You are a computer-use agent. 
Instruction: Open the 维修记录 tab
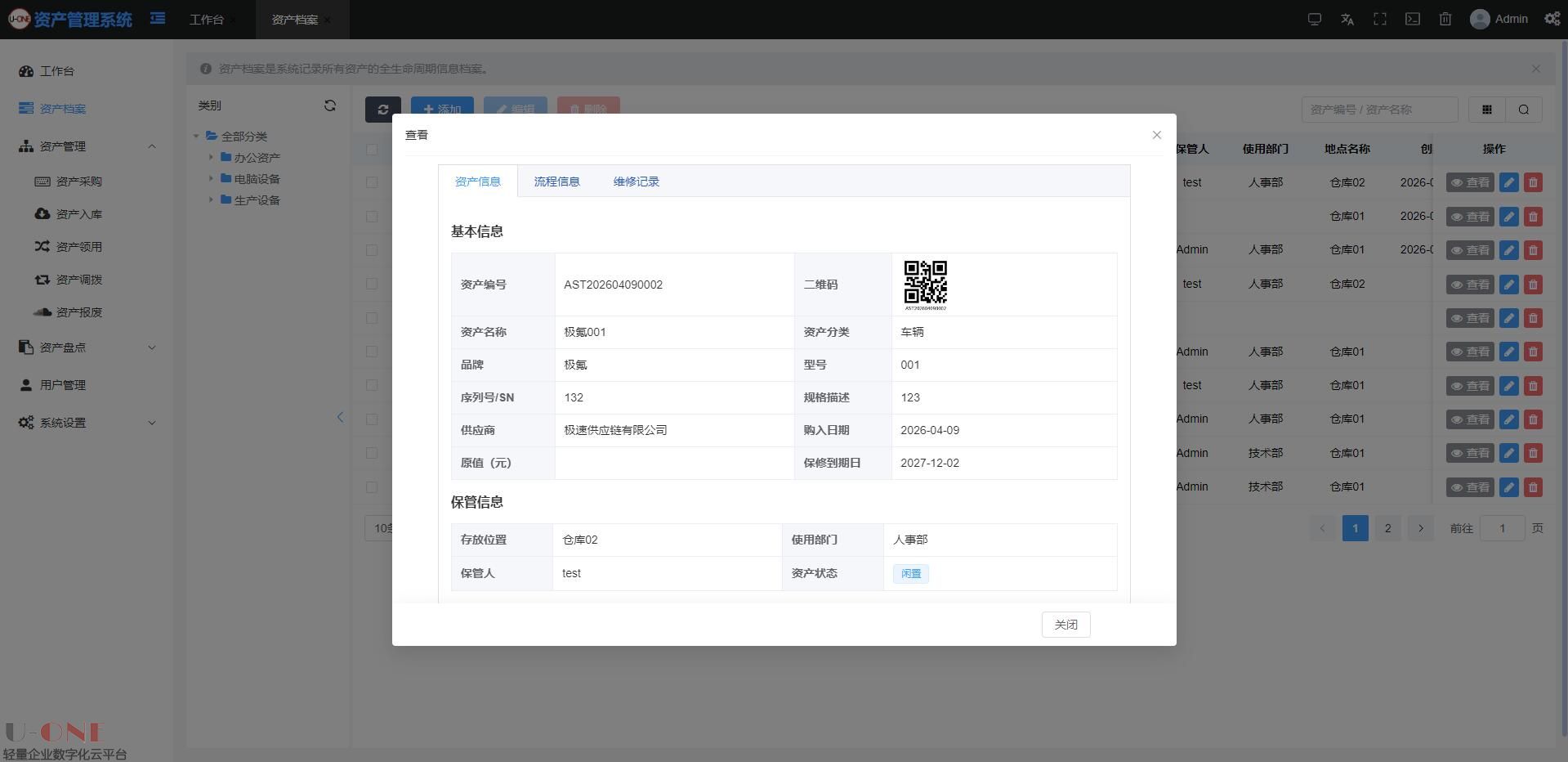pos(636,182)
